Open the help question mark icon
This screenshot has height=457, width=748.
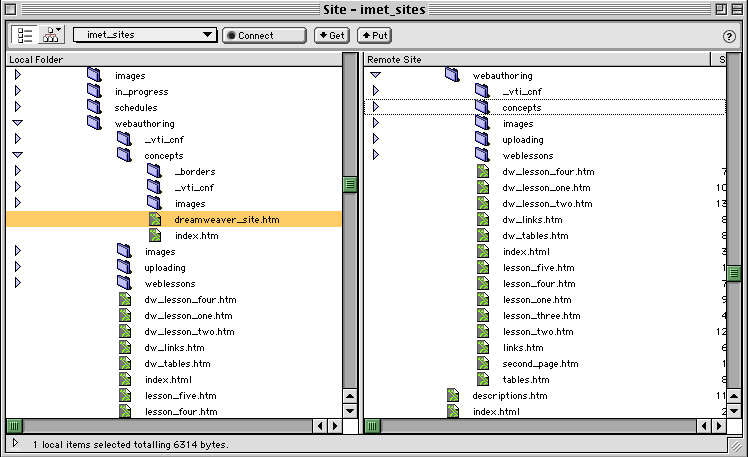(x=729, y=36)
